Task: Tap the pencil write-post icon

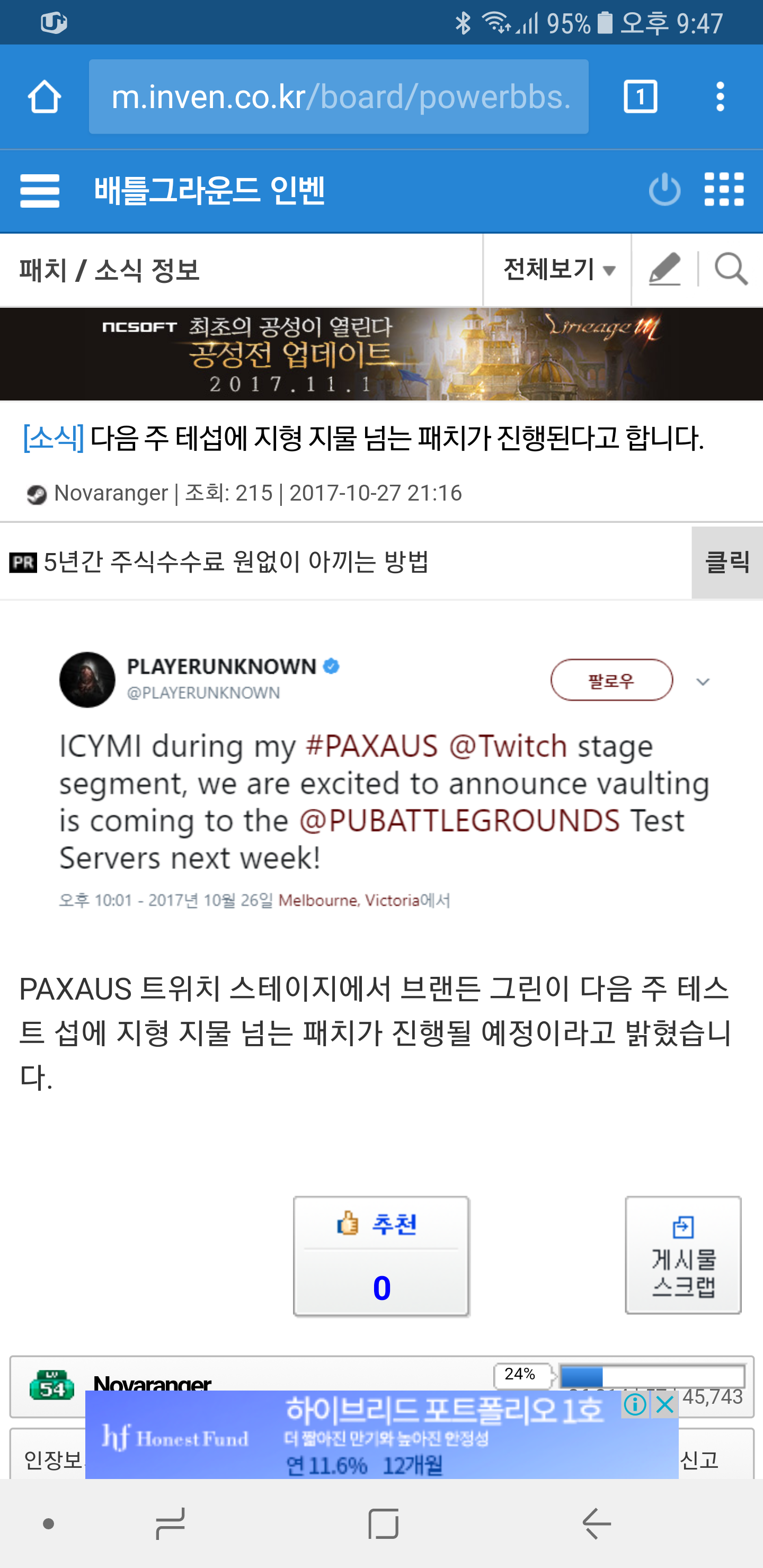Action: (664, 269)
